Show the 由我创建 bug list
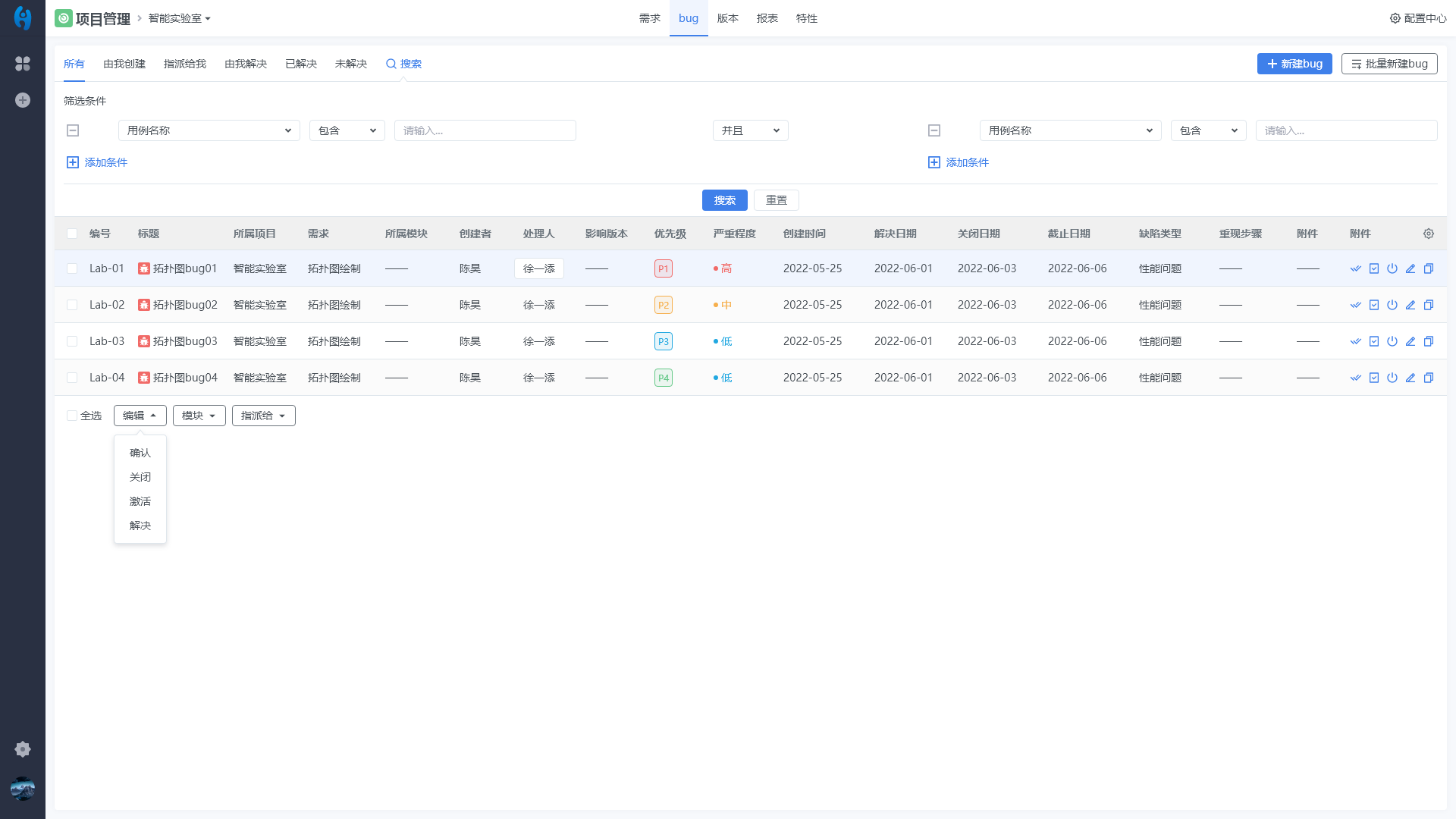1456x819 pixels. point(124,64)
